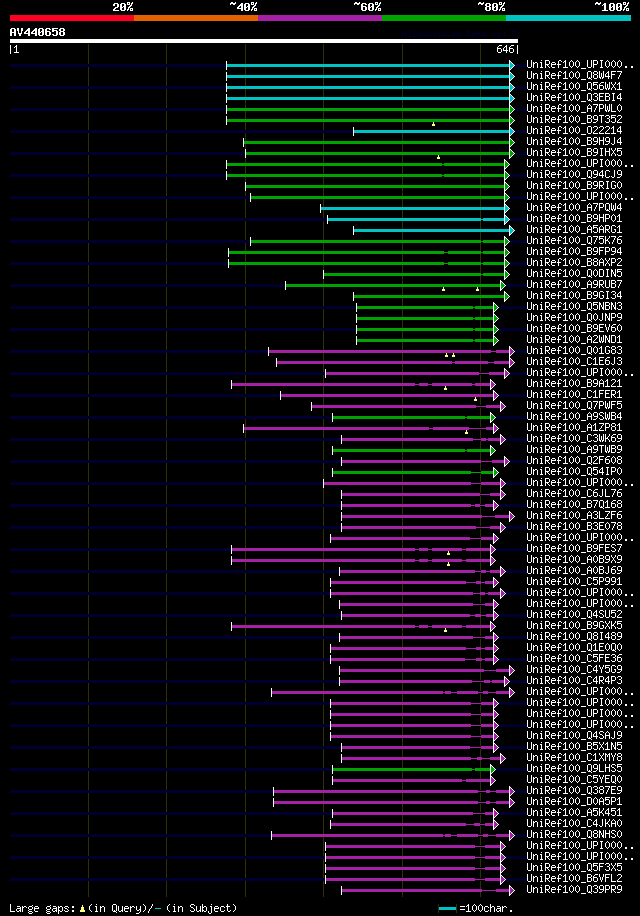This screenshot has height=916, width=640.
Task: Select the UniRef100_B9GI34 label
Action: click(x=574, y=296)
